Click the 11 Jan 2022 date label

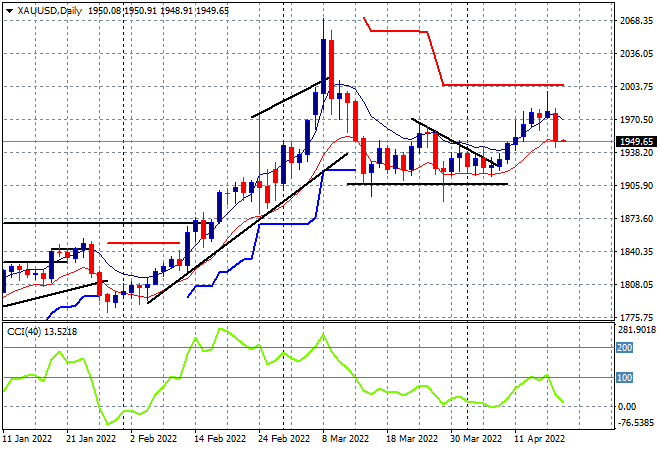[x=27, y=439]
